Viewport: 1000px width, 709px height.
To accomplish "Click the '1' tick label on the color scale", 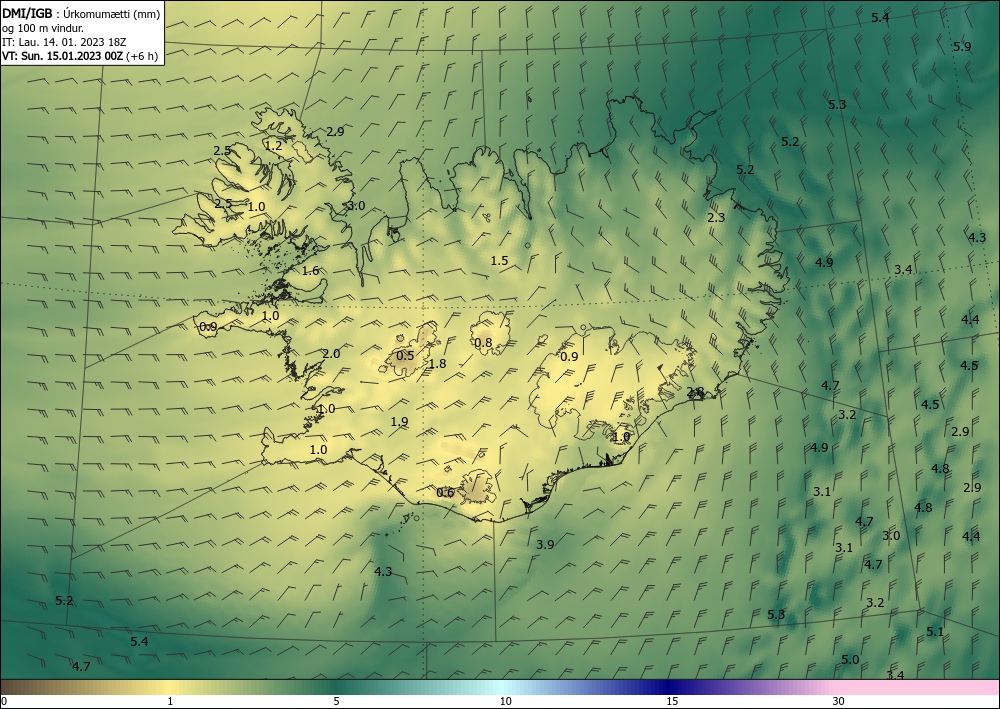I will click(x=170, y=702).
